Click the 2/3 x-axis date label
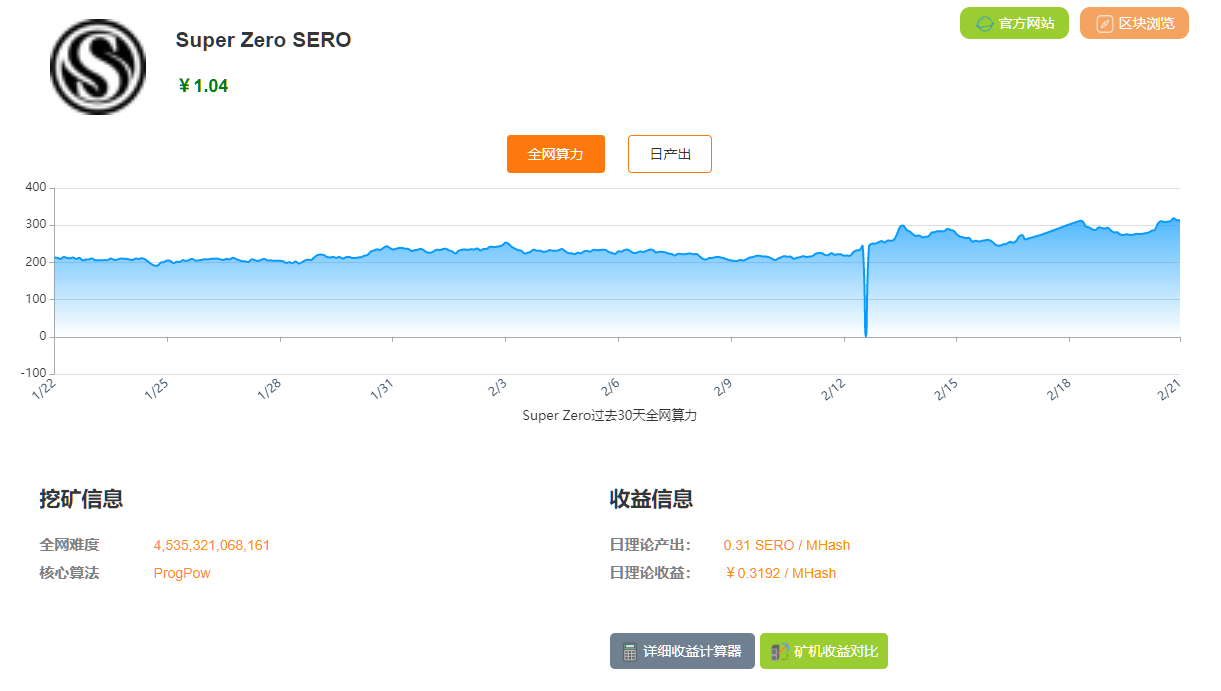 click(497, 389)
